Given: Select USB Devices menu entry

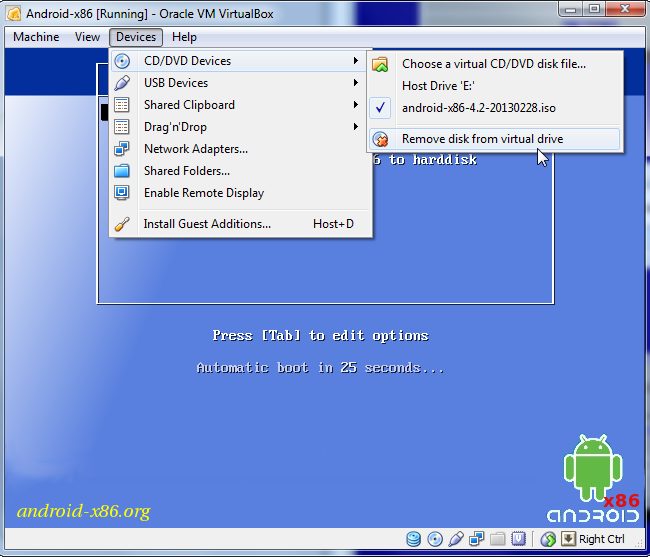Looking at the screenshot, I should [240, 83].
